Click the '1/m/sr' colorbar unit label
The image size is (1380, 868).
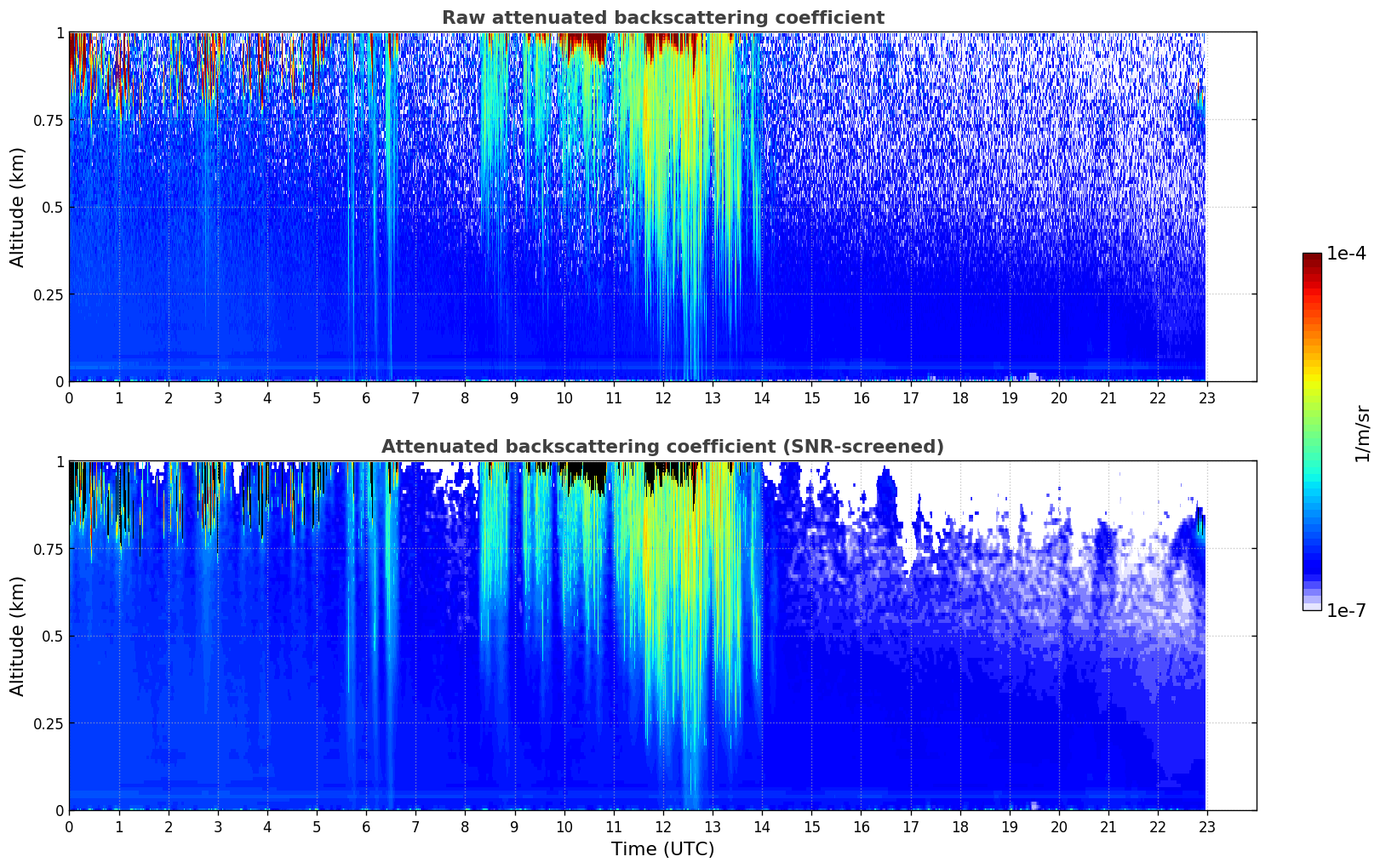1362,433
